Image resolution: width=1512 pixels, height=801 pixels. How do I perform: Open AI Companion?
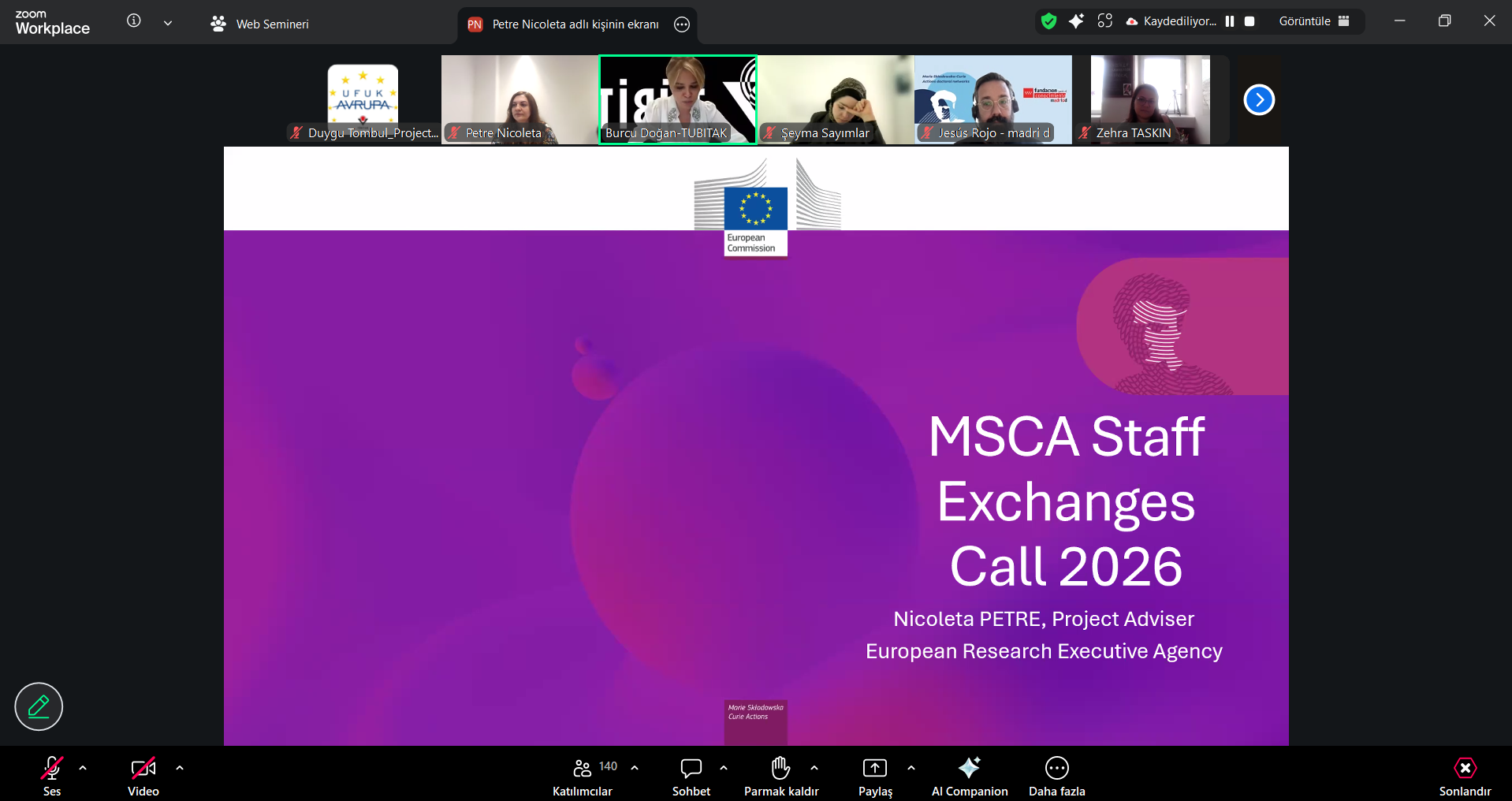tap(969, 775)
